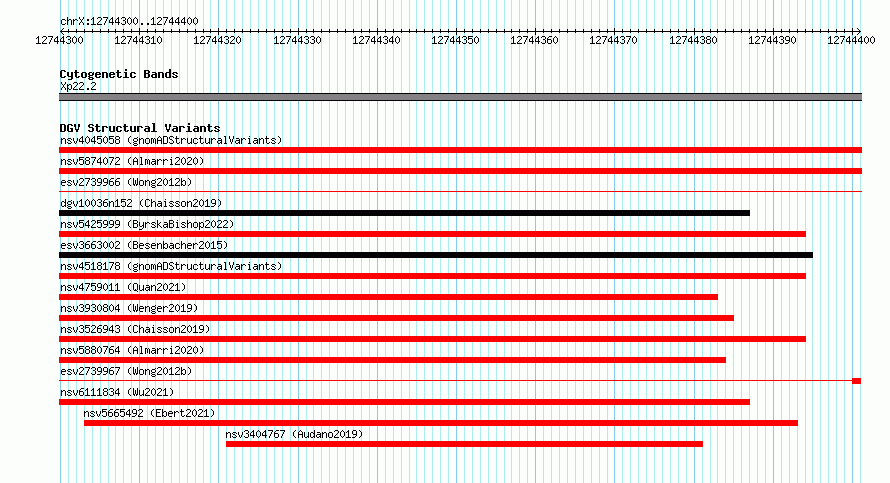This screenshot has width=890, height=483.
Task: Click ruler position 12744300
Action: coord(60,40)
